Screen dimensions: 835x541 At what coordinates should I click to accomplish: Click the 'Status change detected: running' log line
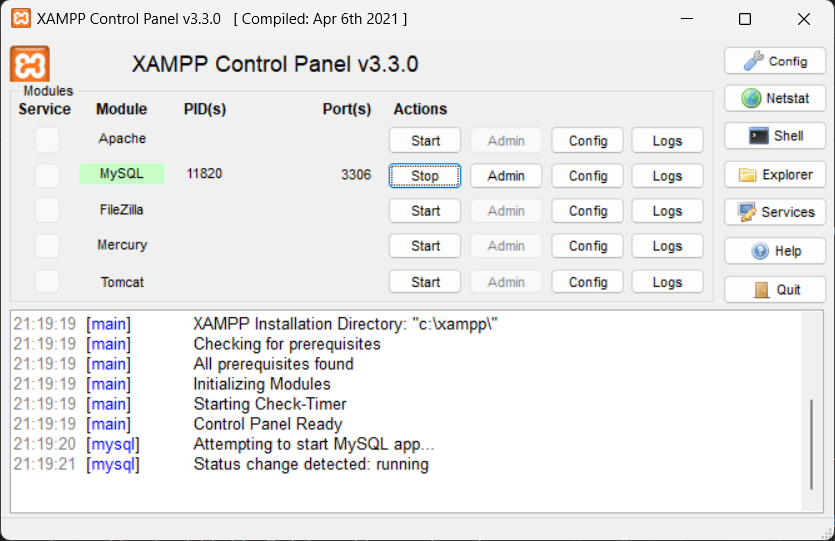tap(311, 464)
